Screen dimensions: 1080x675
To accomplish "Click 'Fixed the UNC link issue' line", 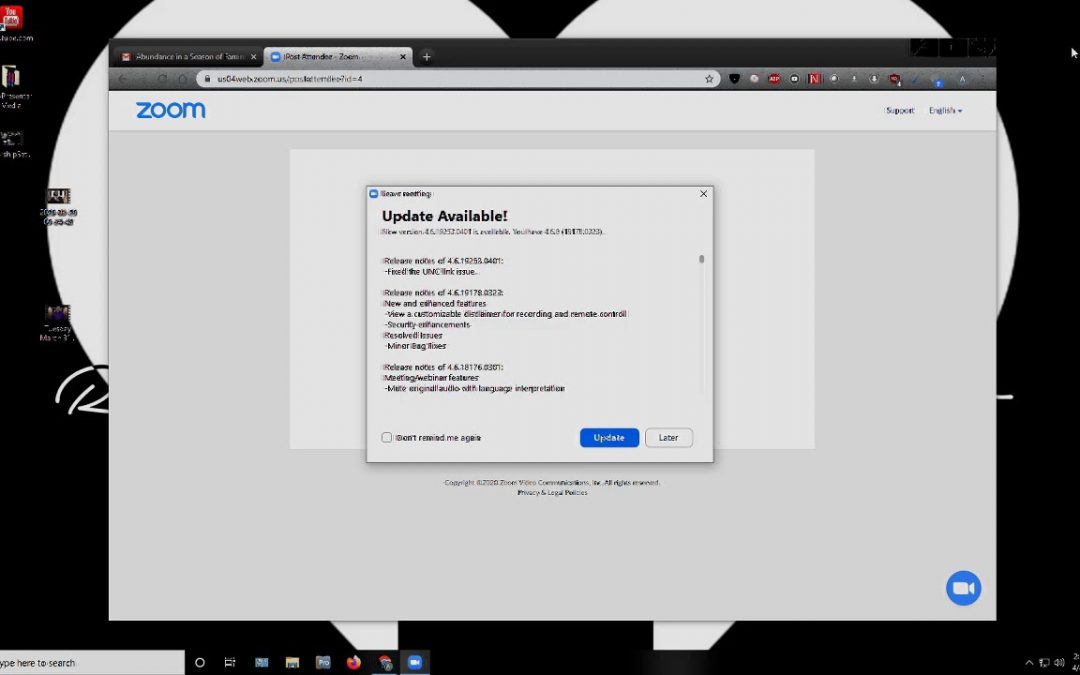I will (431, 271).
